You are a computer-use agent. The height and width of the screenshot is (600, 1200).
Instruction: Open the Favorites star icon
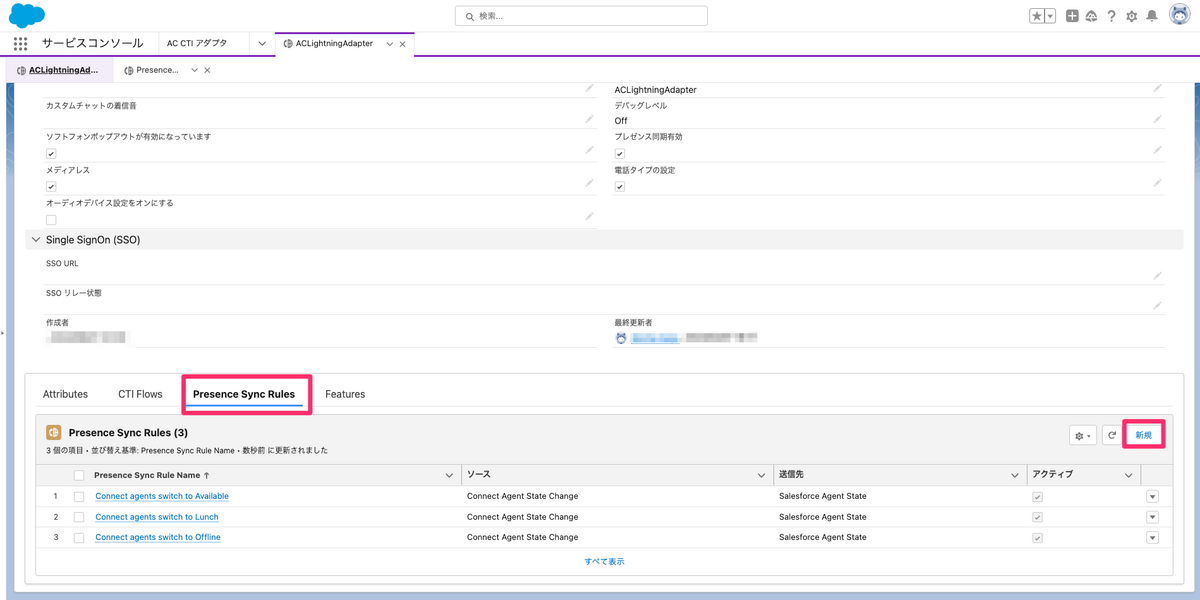point(1037,16)
